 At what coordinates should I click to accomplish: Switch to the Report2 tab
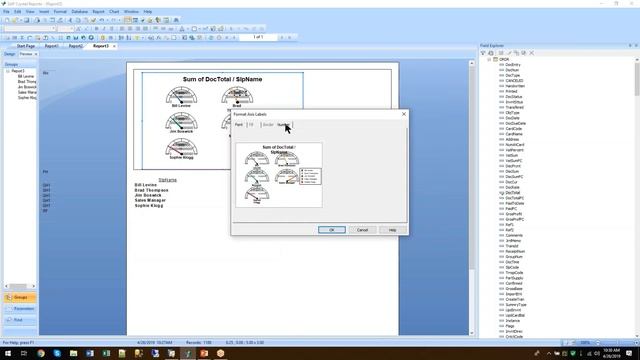(76, 46)
